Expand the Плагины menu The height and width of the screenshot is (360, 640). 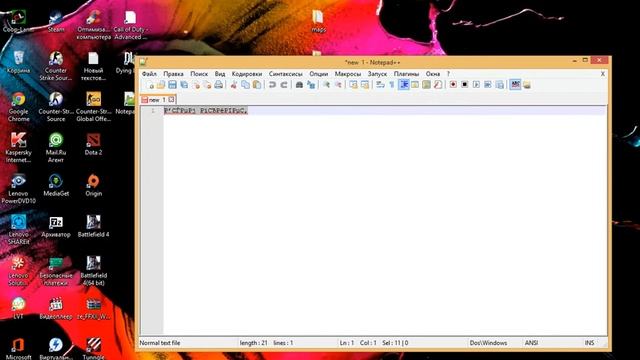(406, 74)
